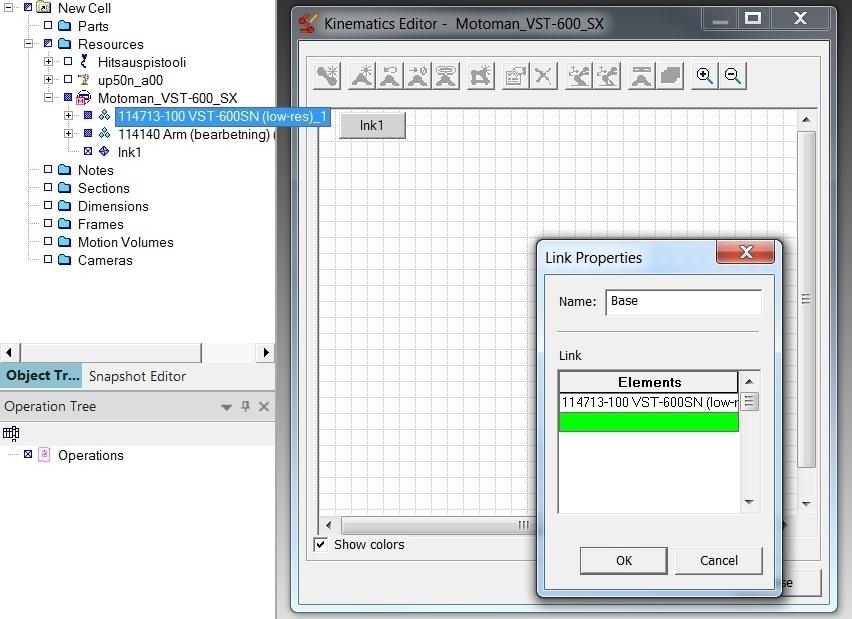
Task: Click the lnk1 link icon in tree
Action: pos(104,152)
